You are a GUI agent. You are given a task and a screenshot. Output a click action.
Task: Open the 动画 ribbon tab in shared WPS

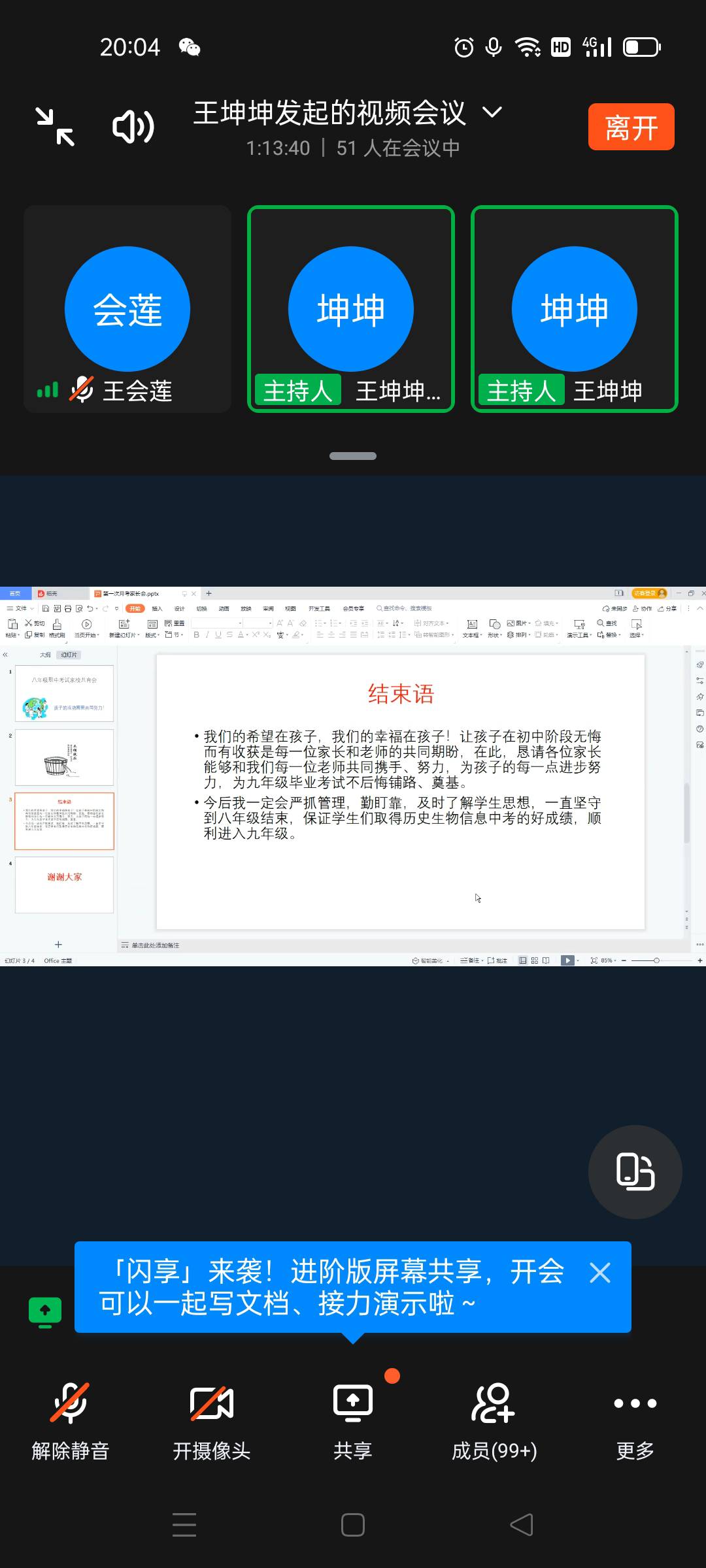click(224, 608)
